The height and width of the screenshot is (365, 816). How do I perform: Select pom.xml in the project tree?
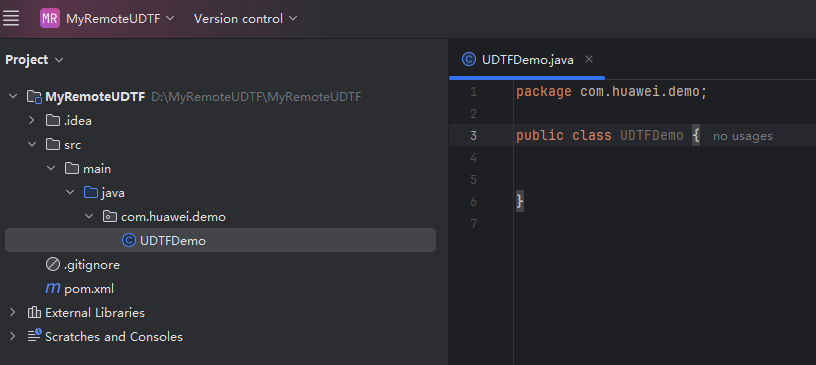pos(220,288)
